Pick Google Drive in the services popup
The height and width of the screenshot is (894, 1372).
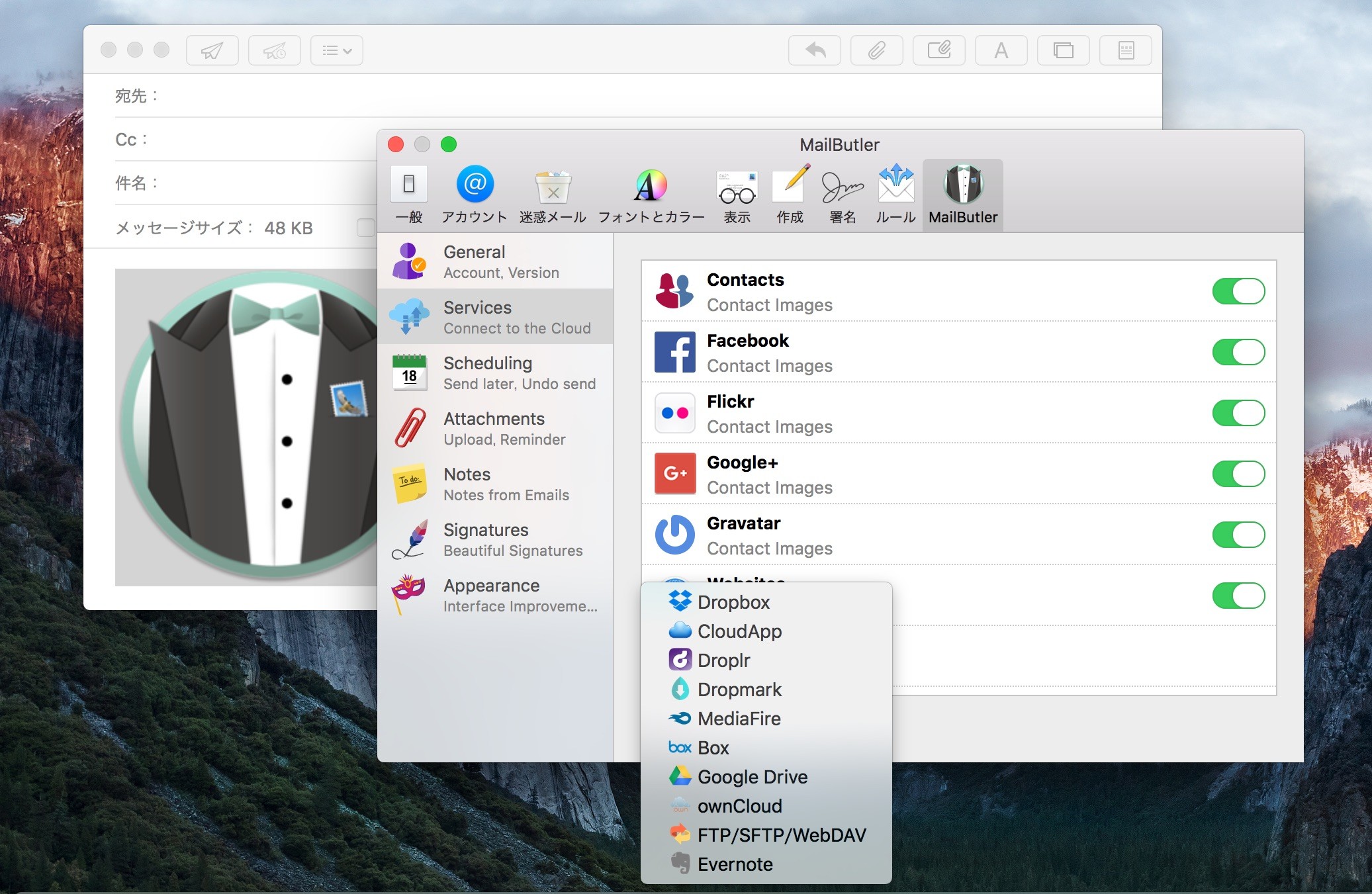752,777
